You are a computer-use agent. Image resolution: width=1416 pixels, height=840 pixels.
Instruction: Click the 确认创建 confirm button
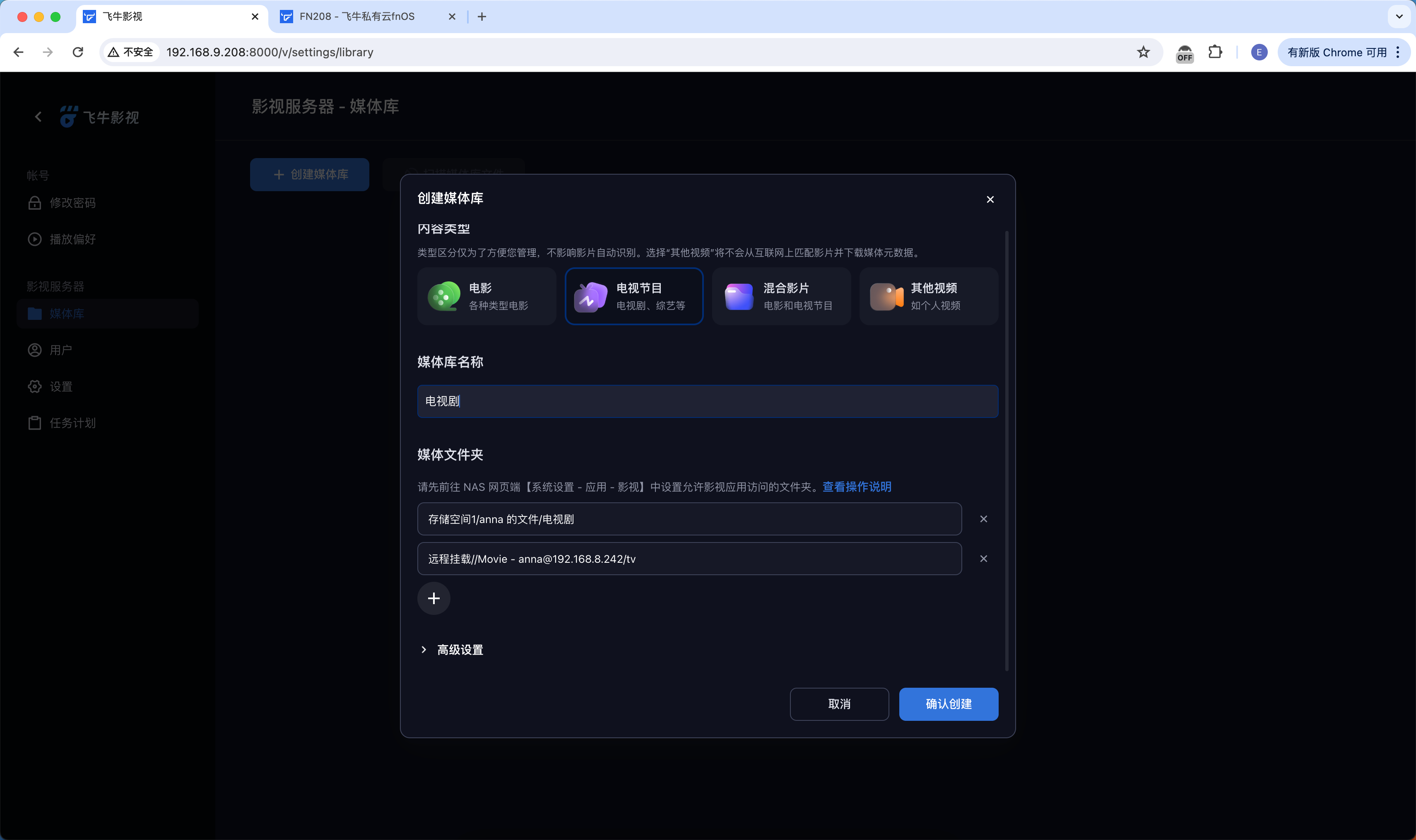pyautogui.click(x=948, y=704)
